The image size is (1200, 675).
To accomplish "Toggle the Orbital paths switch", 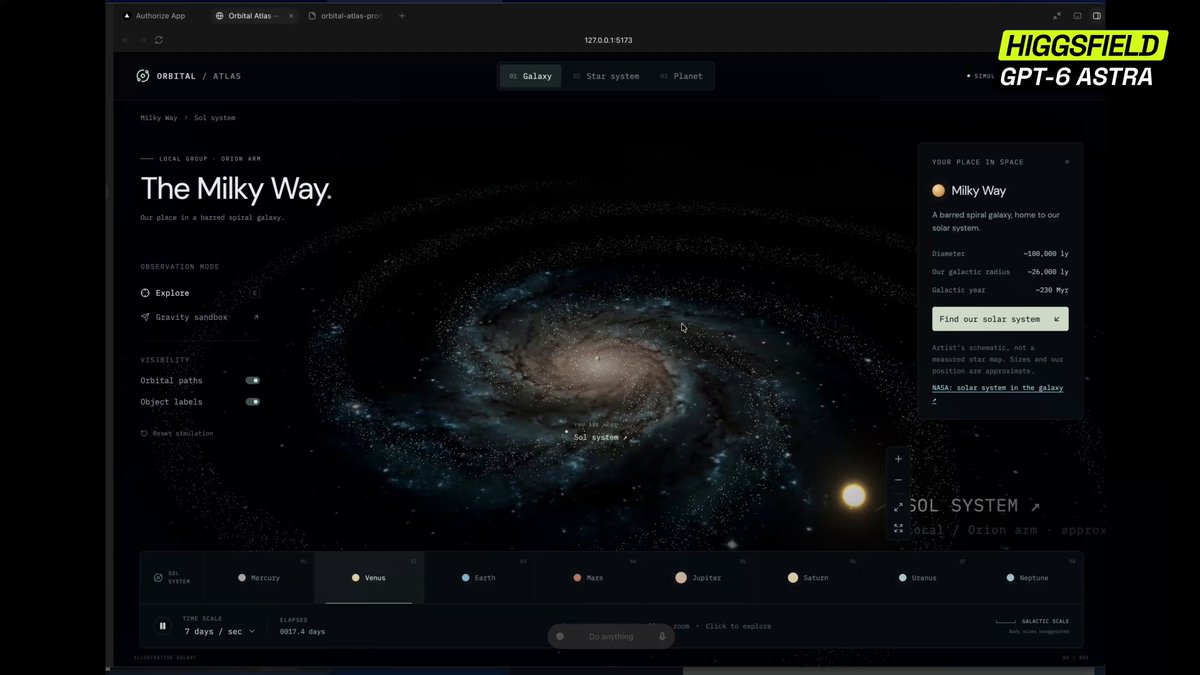I will point(253,380).
